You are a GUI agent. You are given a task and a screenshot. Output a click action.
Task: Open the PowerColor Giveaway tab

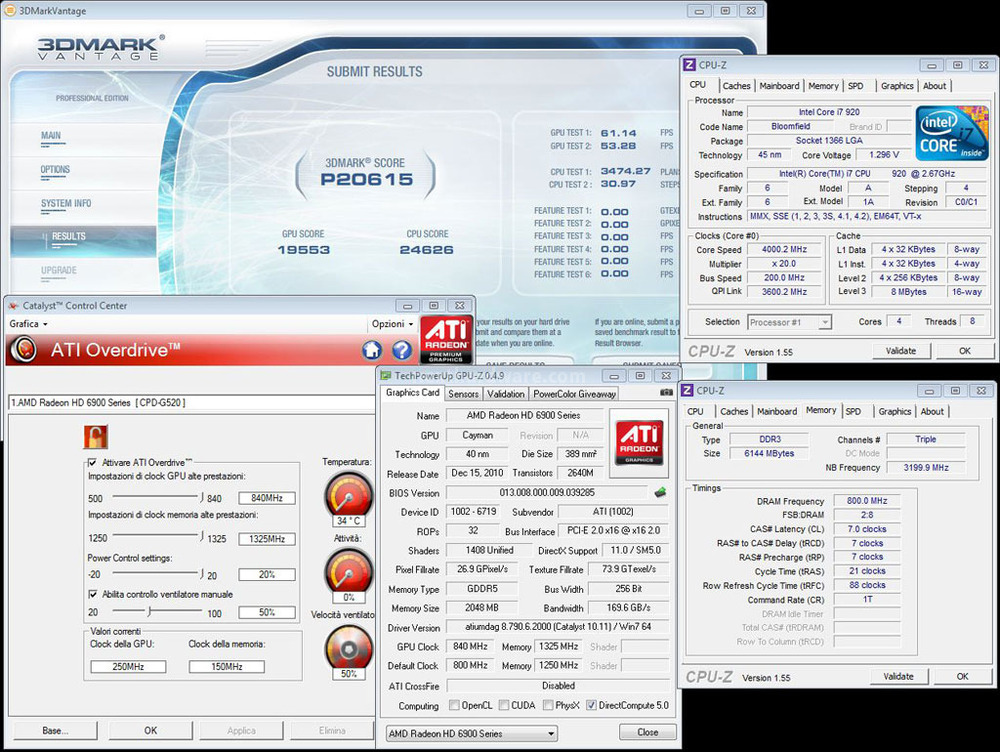pyautogui.click(x=575, y=394)
